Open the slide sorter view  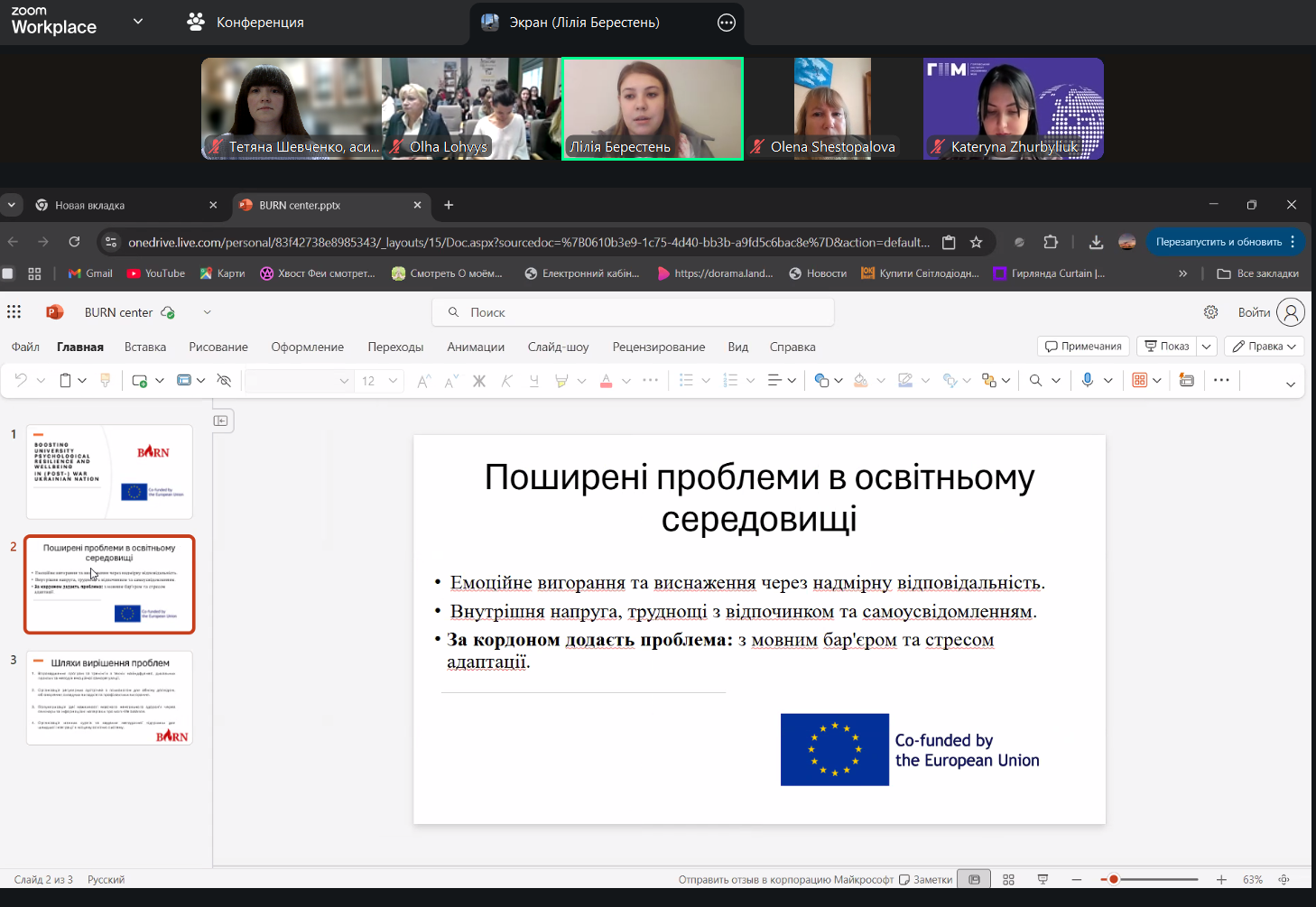coord(1008,879)
